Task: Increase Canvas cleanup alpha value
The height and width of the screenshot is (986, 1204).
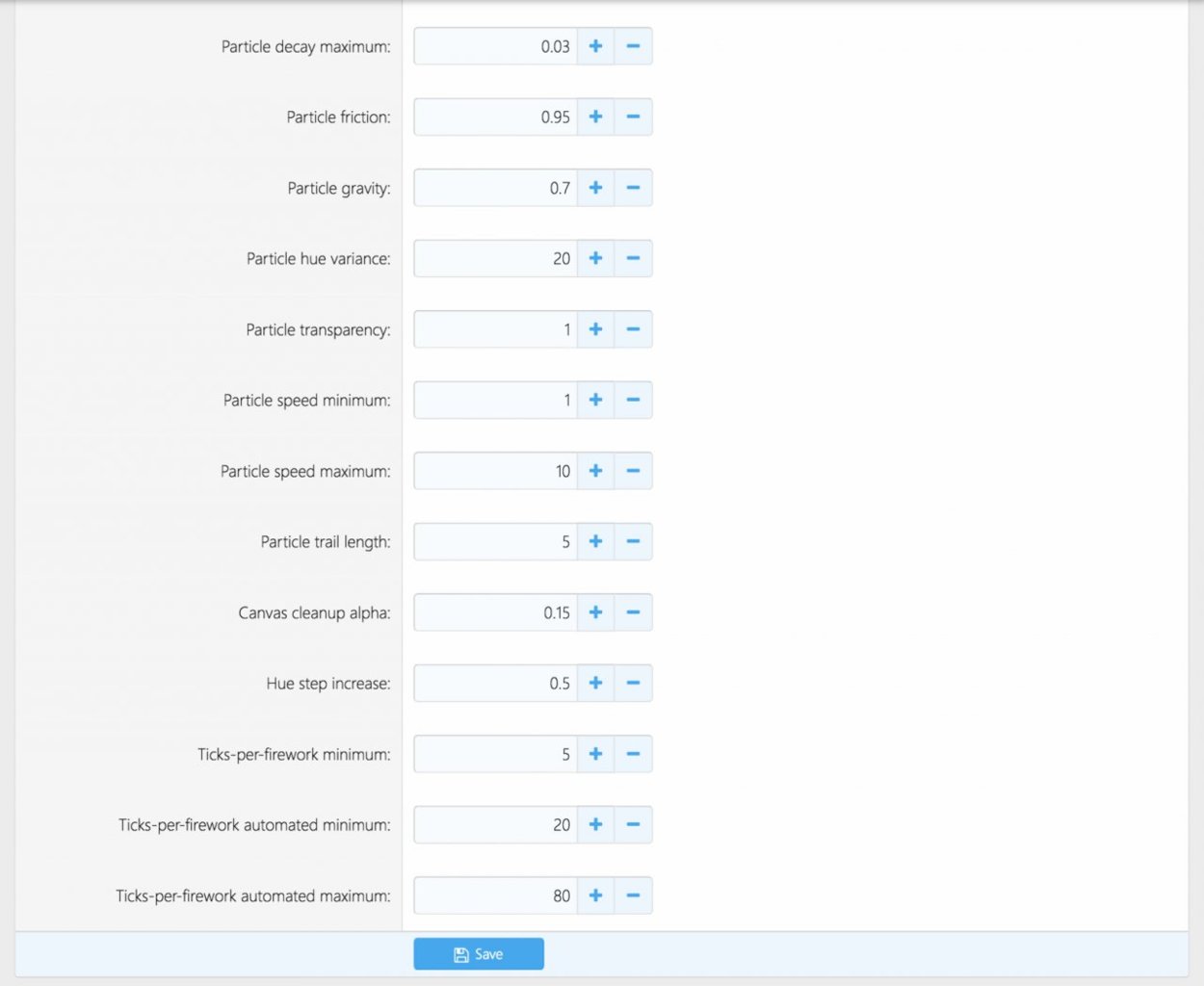Action: [x=595, y=612]
